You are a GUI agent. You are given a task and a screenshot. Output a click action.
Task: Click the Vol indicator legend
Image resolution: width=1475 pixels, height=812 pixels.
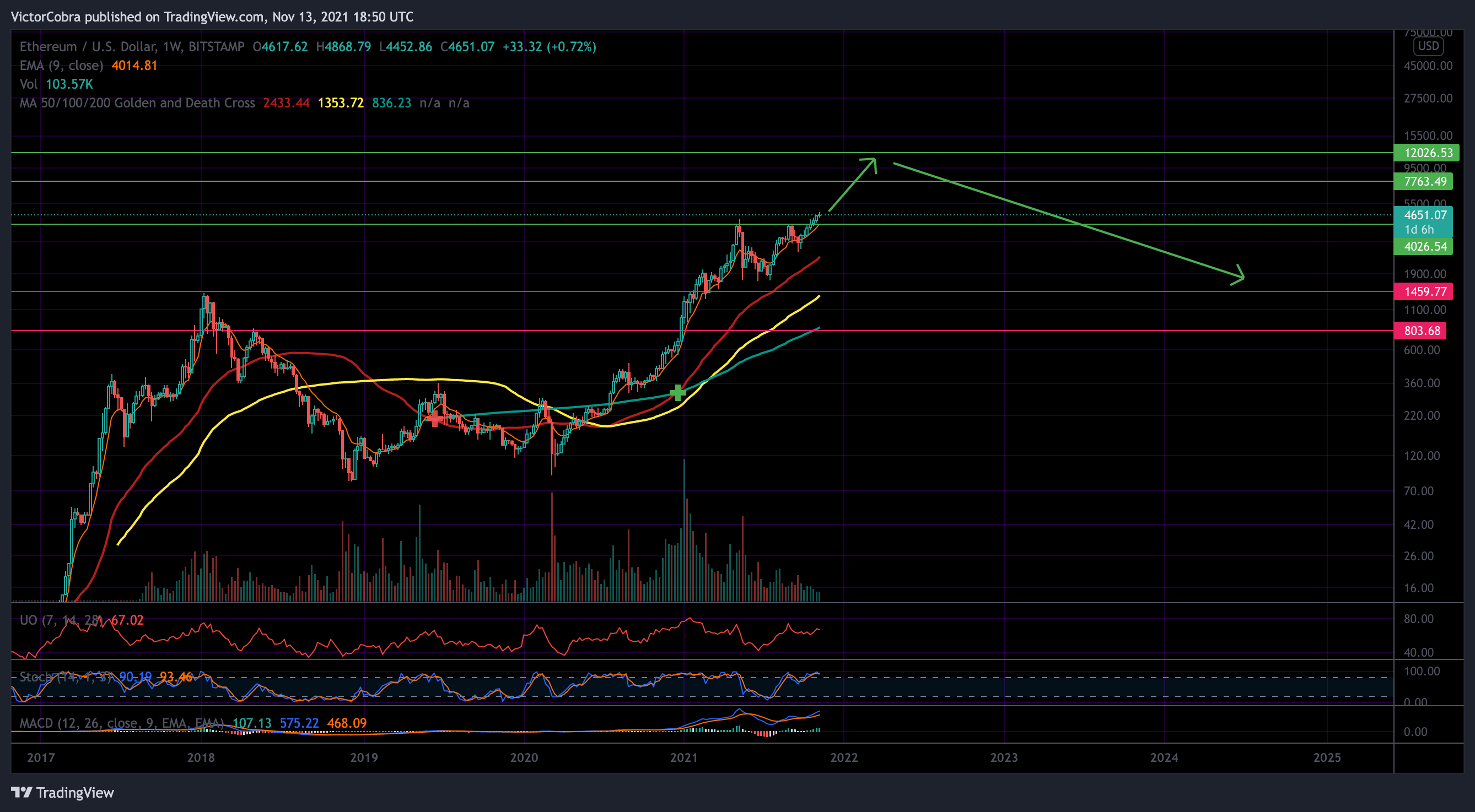click(x=29, y=85)
